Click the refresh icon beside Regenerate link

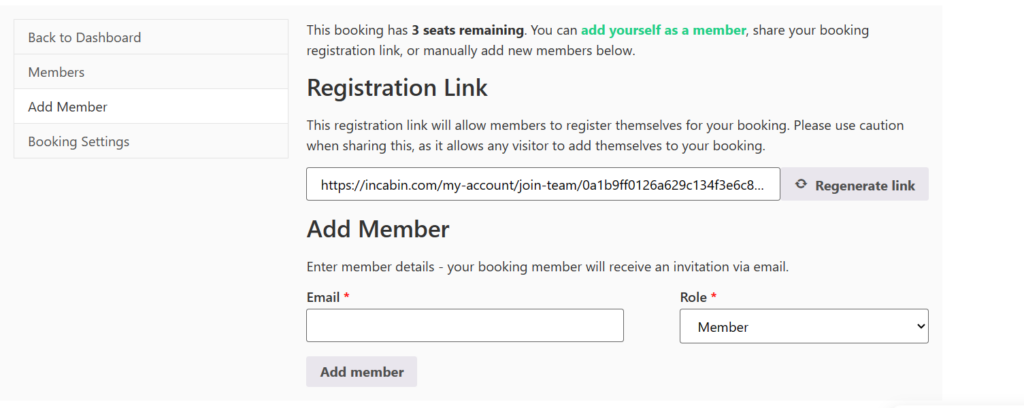[801, 185]
